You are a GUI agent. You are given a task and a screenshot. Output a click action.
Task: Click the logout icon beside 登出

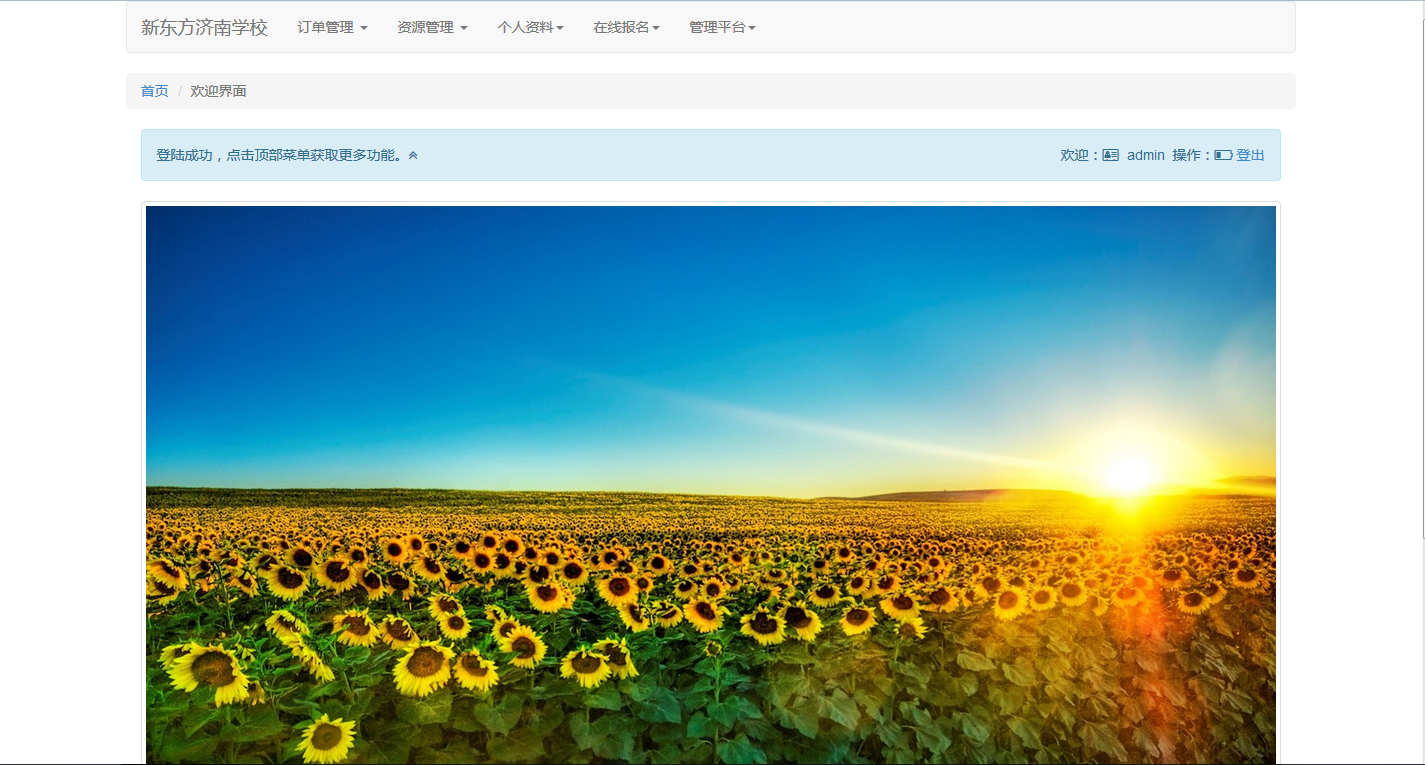pyautogui.click(x=1223, y=155)
